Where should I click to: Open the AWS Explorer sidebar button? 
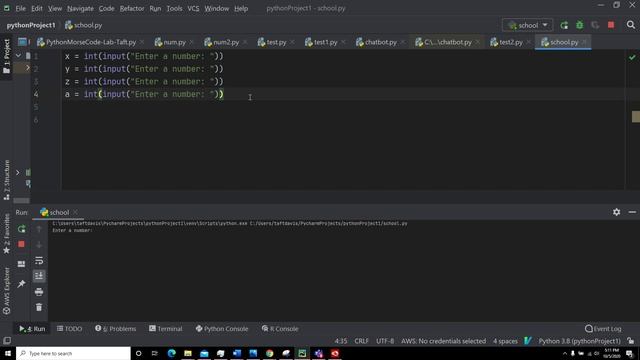[6, 291]
